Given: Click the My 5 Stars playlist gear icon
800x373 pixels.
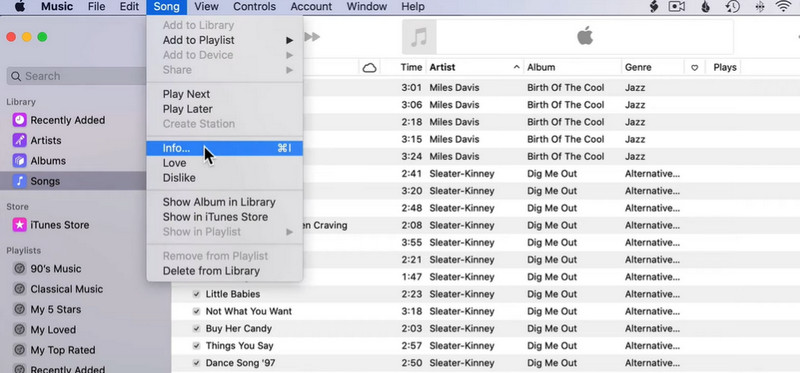Looking at the screenshot, I should pos(19,310).
